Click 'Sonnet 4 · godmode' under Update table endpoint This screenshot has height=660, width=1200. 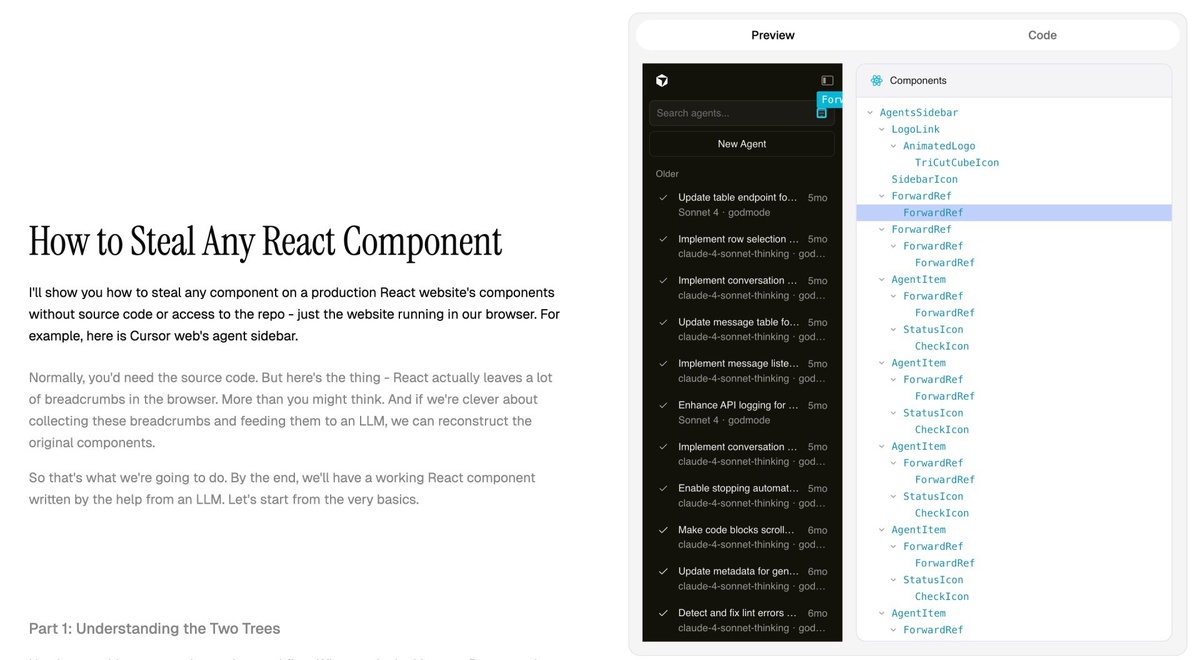click(x=724, y=212)
